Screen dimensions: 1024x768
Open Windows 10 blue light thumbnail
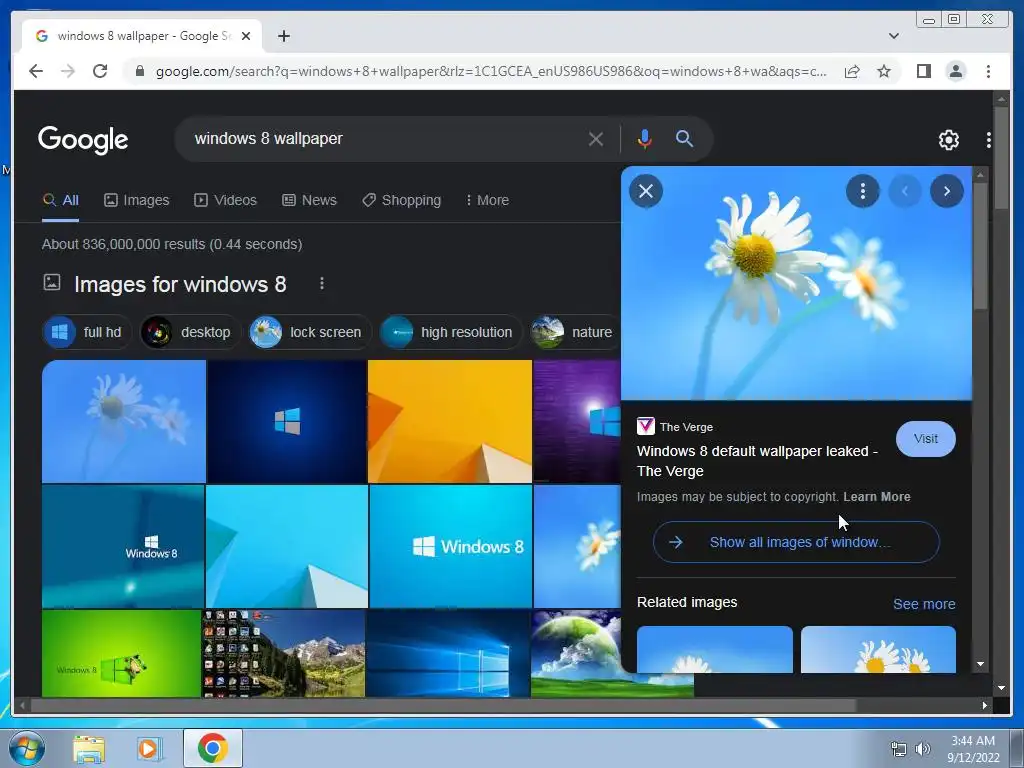coord(447,653)
